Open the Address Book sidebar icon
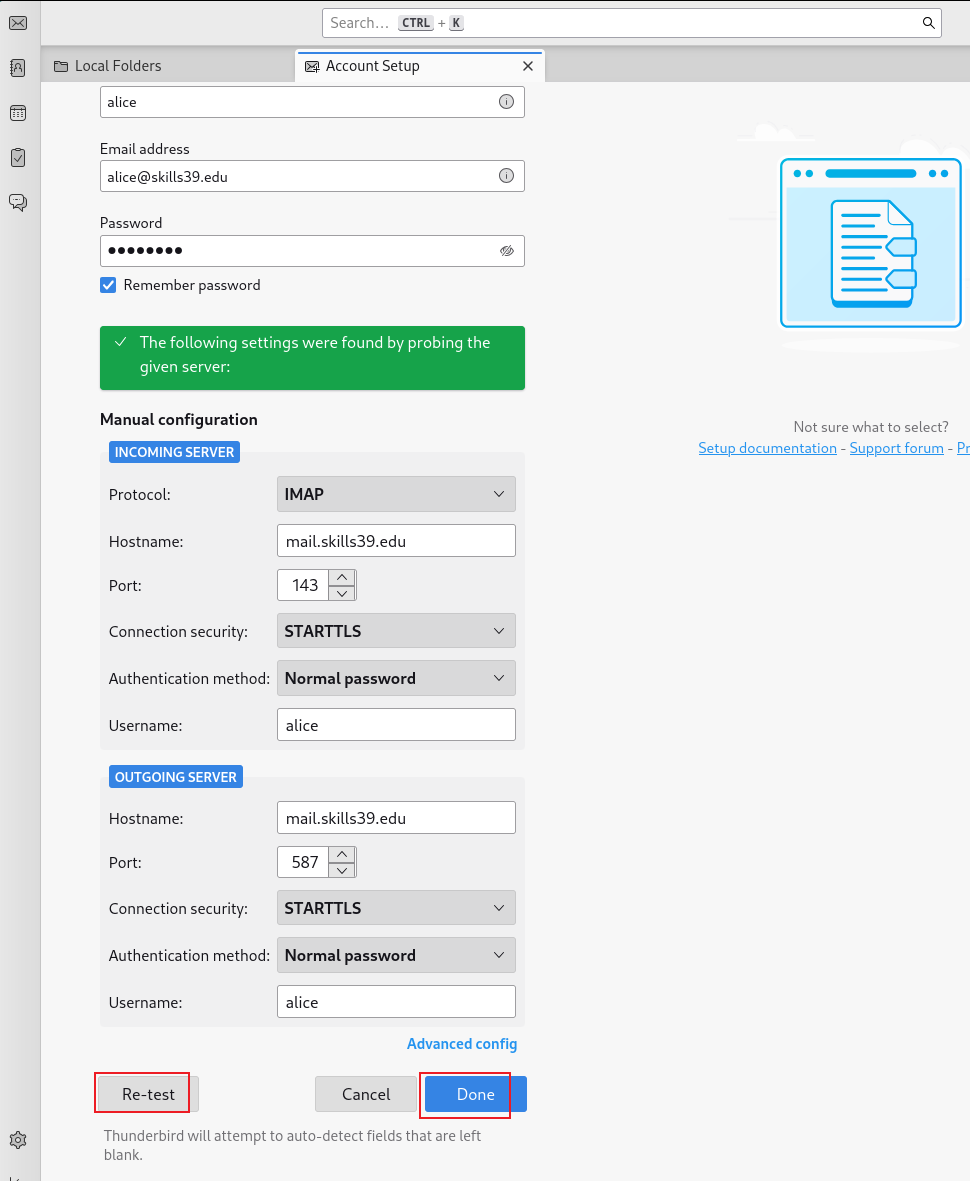Screen dimensions: 970x1181 [18, 68]
